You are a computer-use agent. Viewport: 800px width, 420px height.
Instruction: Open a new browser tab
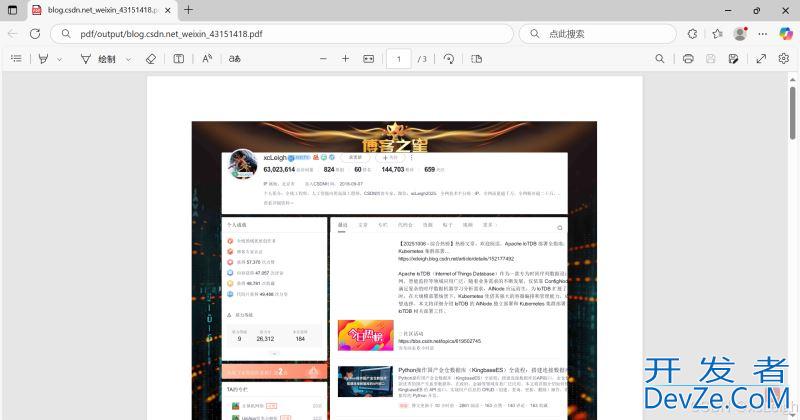coord(188,10)
